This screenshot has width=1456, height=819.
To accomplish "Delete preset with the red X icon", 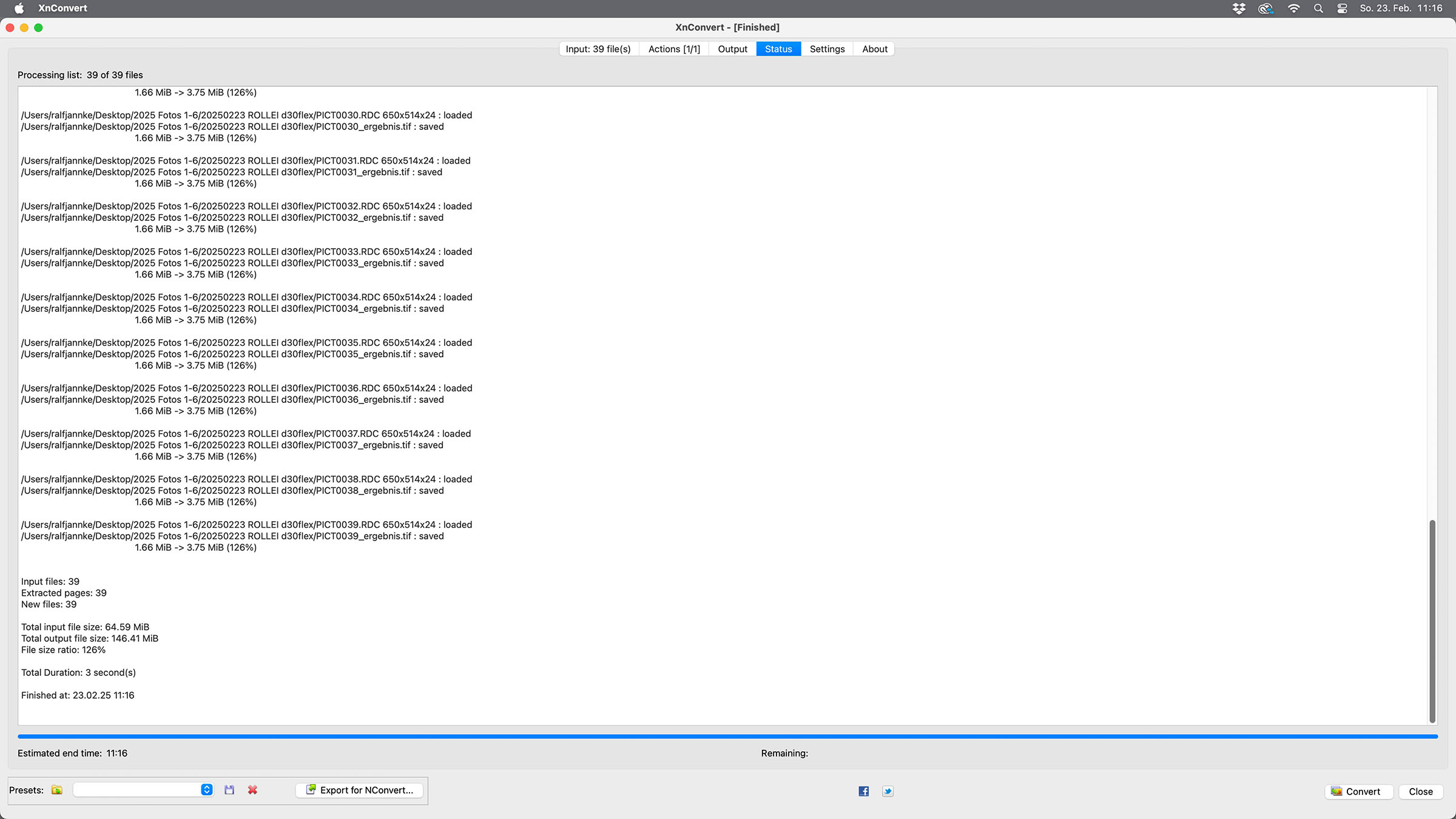I will click(252, 790).
